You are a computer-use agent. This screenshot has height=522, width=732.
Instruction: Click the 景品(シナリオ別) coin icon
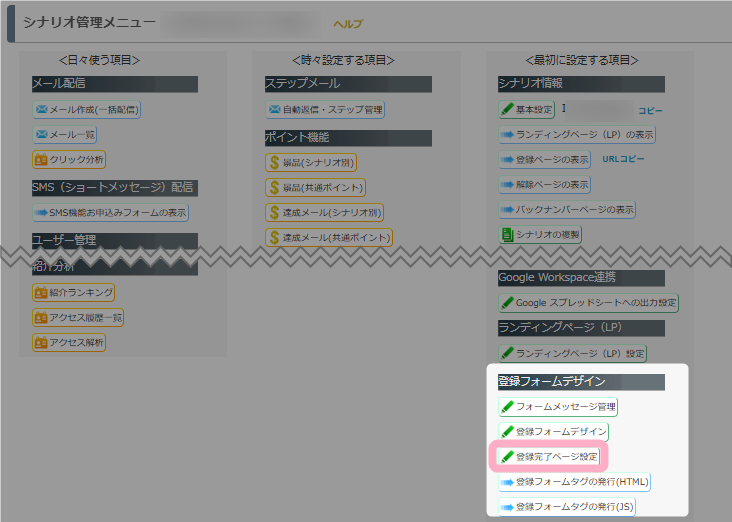coord(274,162)
